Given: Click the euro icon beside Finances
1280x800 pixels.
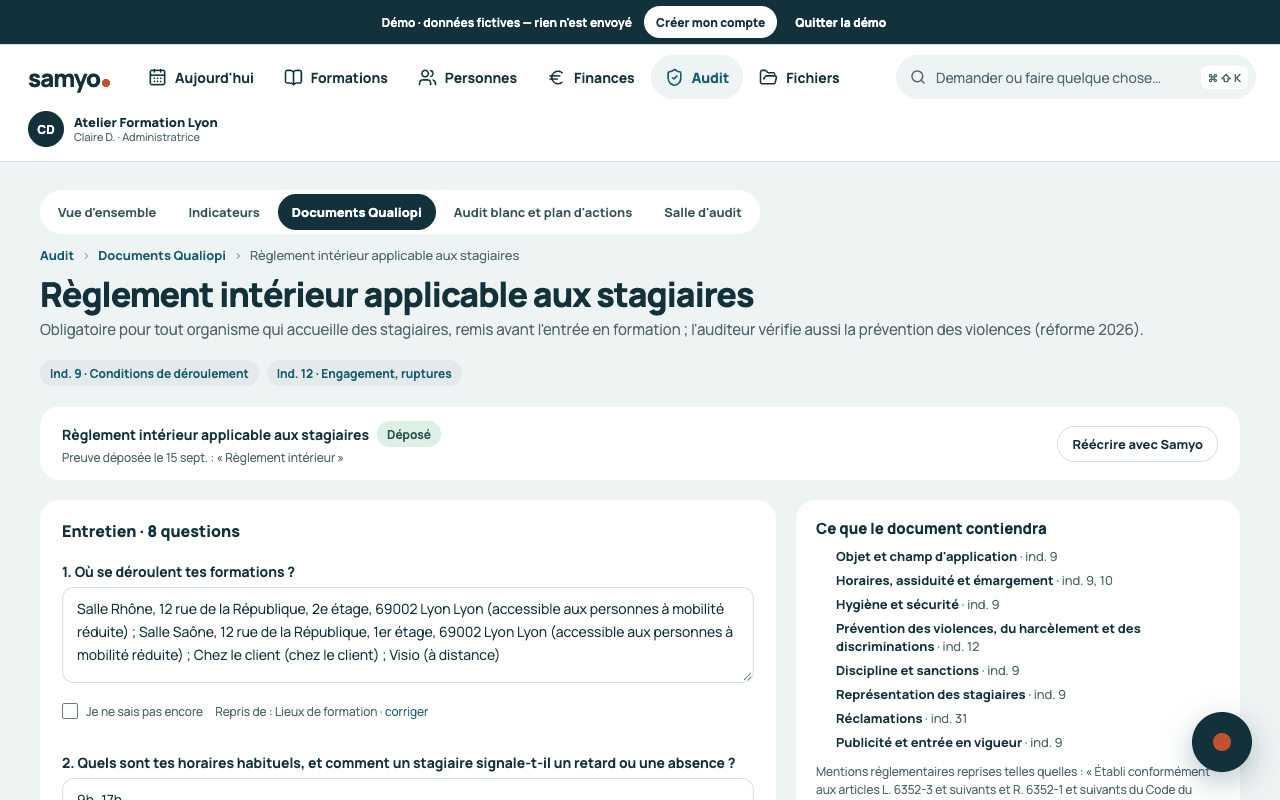Looking at the screenshot, I should point(556,77).
